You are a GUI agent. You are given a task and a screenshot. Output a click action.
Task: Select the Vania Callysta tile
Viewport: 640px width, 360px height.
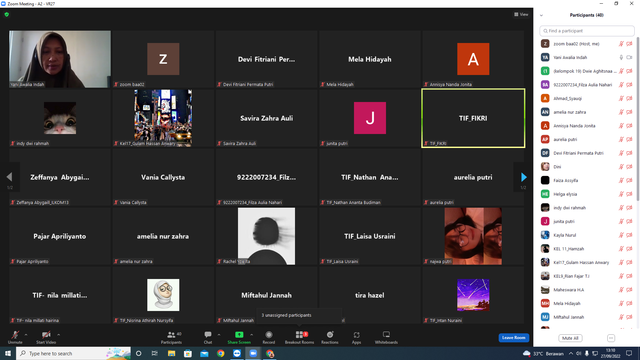click(163, 177)
